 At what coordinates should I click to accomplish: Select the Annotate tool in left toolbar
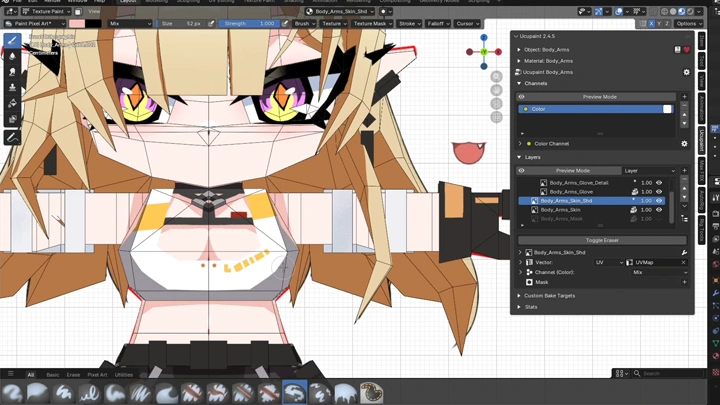click(x=12, y=137)
